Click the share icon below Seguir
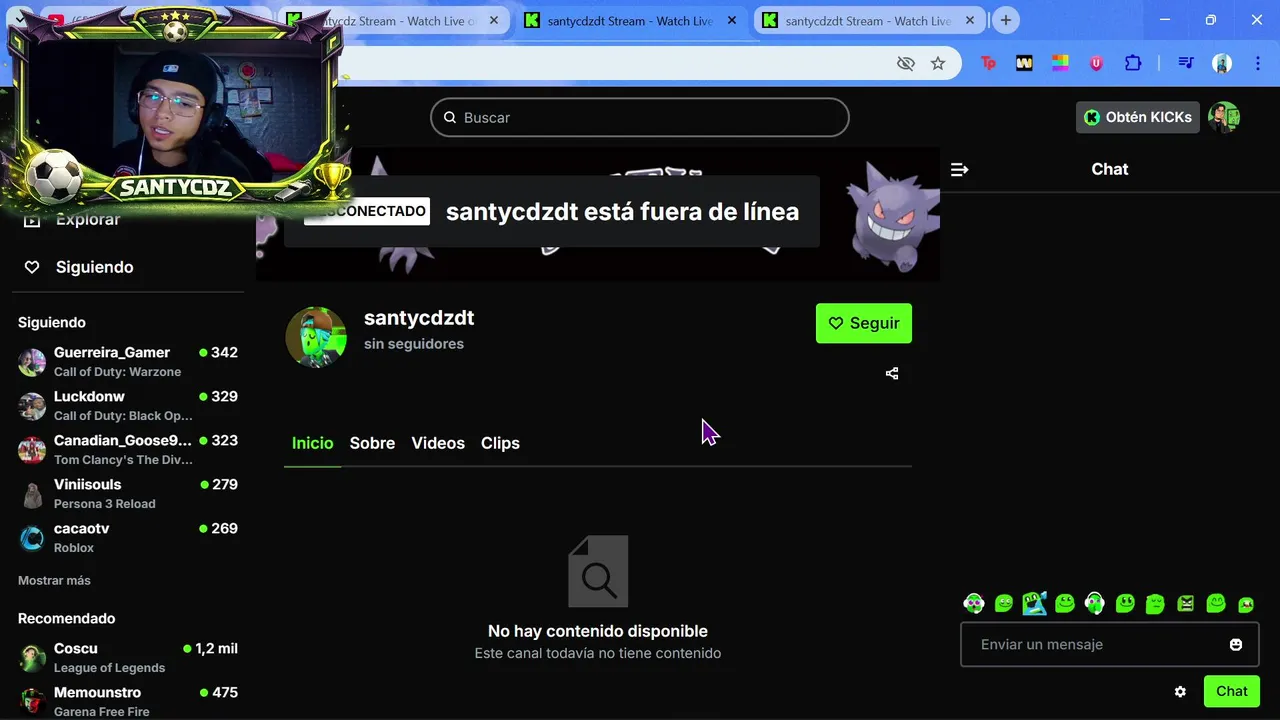The image size is (1280, 720). (x=892, y=373)
